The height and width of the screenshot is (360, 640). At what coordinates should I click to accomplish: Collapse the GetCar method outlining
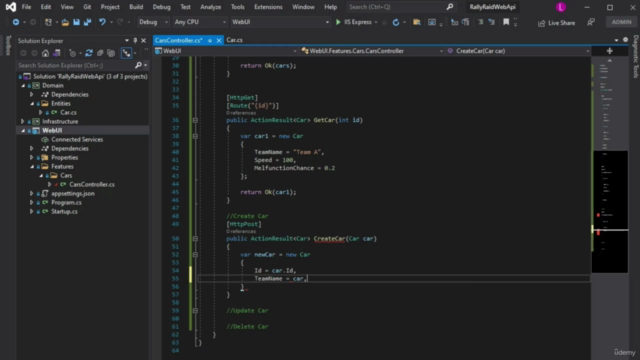click(x=195, y=120)
